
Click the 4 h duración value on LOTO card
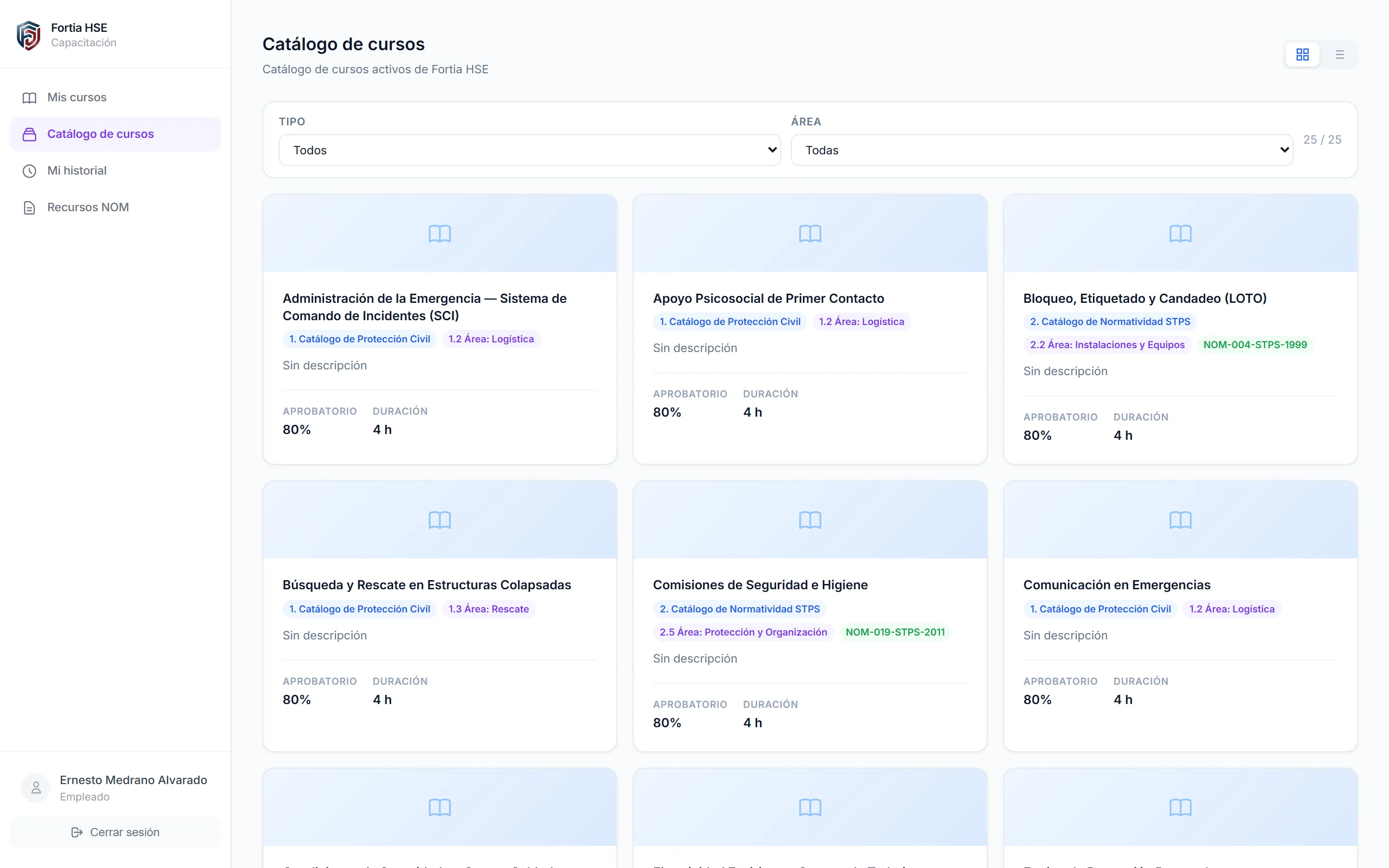tap(1123, 436)
